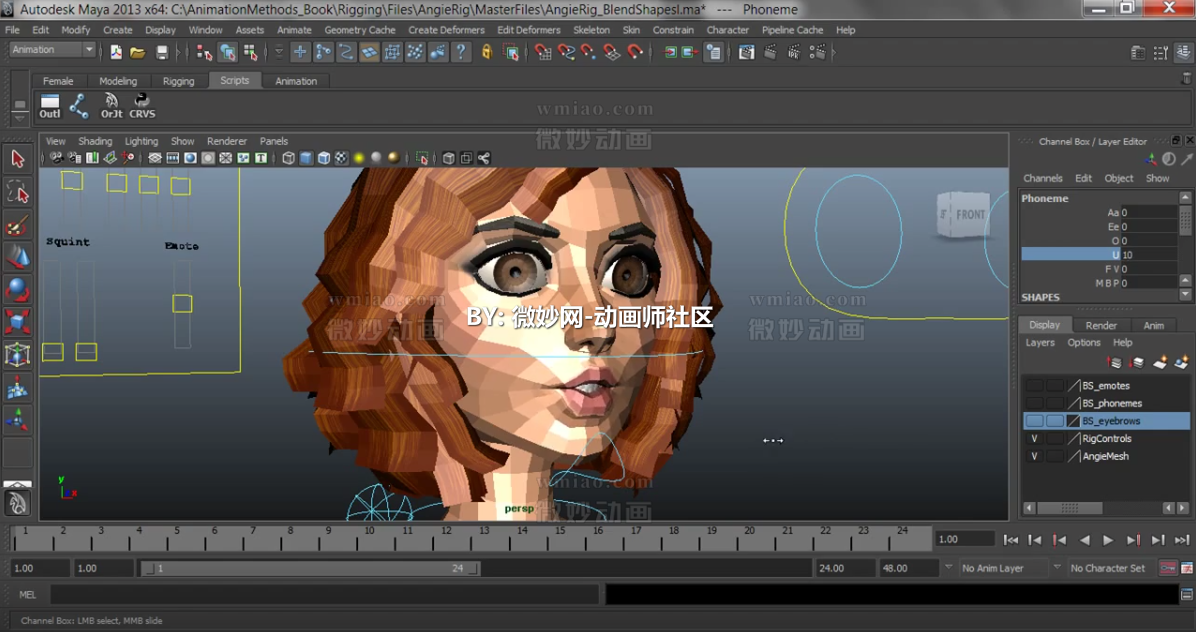This screenshot has width=1196, height=632.
Task: Open the Animation menu set dropdown
Action: click(x=52, y=50)
